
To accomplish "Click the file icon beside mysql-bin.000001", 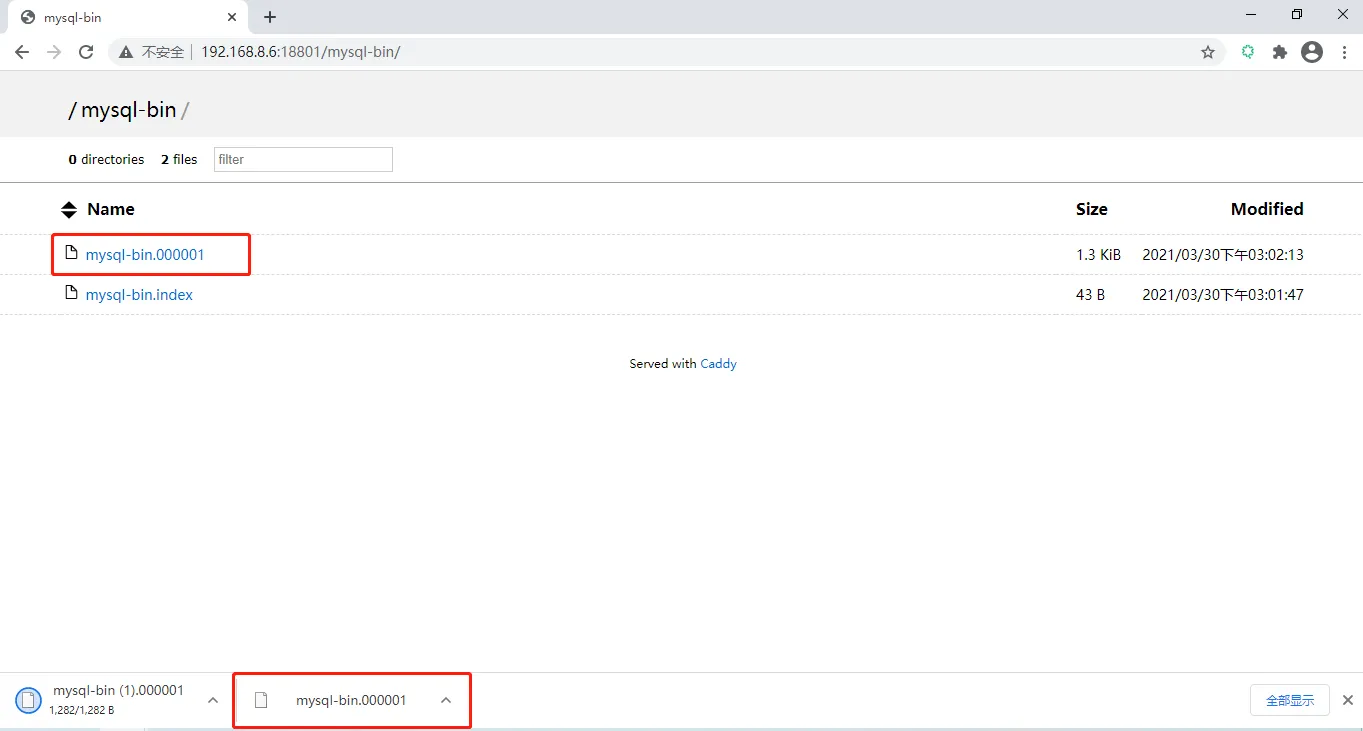I will (x=71, y=253).
